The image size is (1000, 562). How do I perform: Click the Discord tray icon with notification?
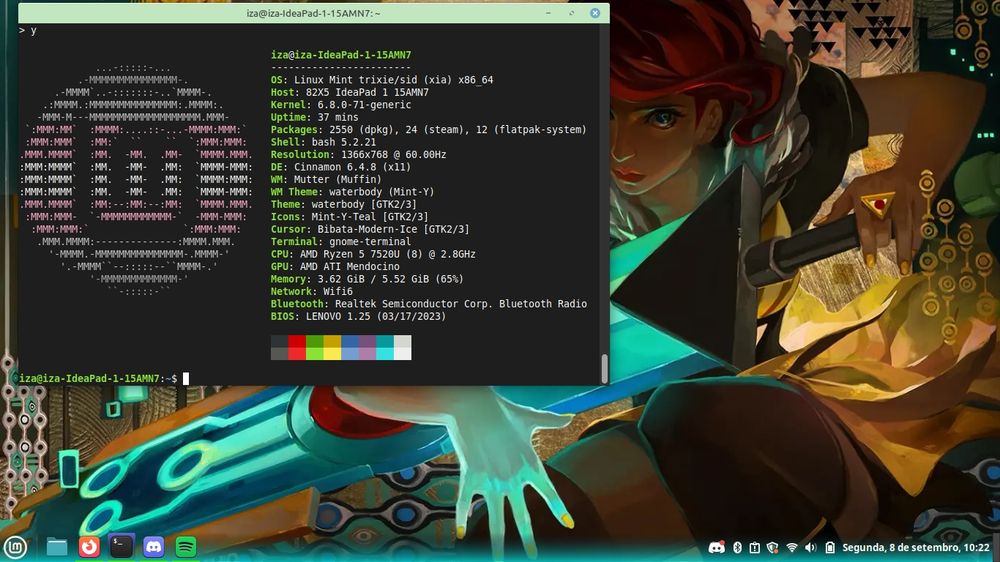tap(717, 547)
